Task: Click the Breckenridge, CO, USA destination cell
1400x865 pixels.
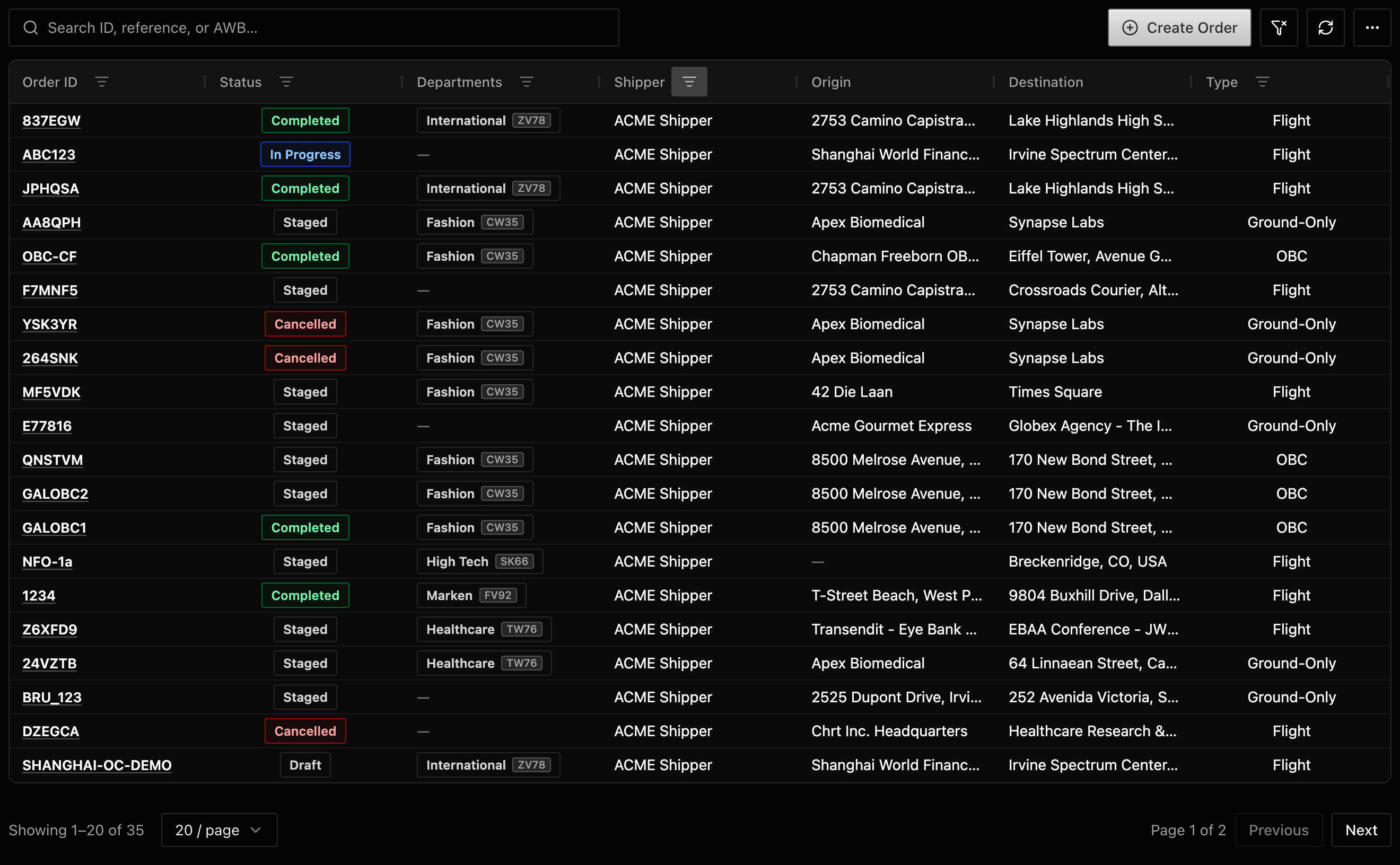Action: [1087, 562]
